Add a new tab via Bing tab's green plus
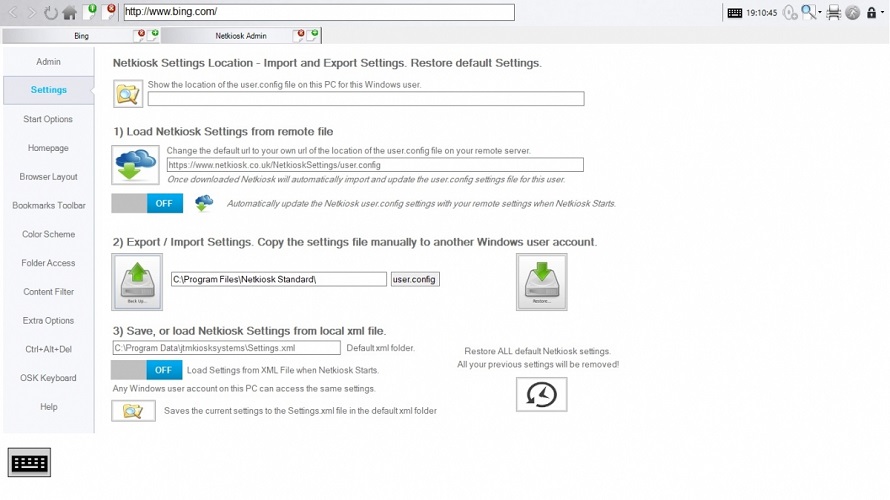890x500 pixels. point(153,35)
